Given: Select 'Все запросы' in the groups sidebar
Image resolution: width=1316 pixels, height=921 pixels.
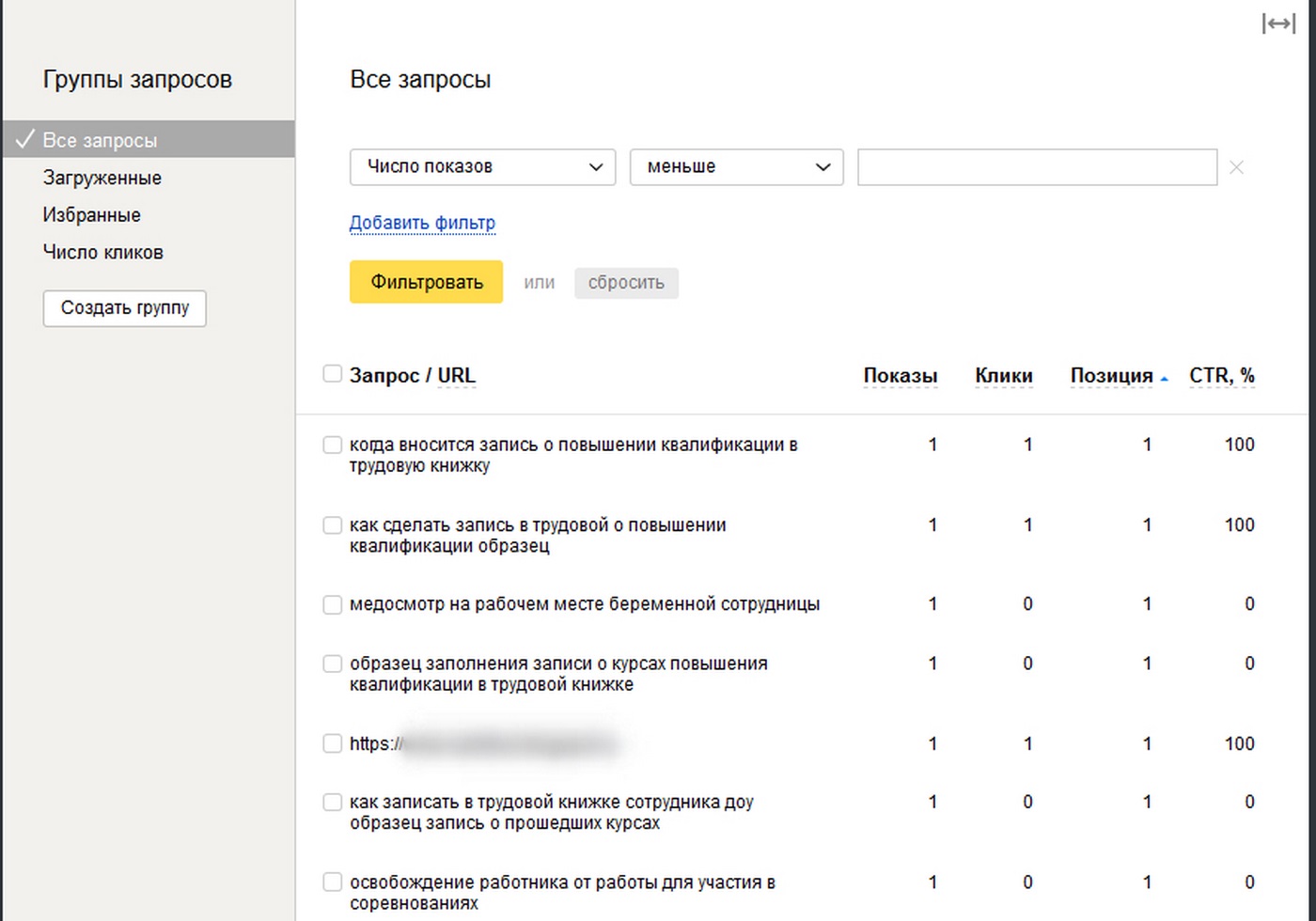Looking at the screenshot, I should tap(149, 140).
